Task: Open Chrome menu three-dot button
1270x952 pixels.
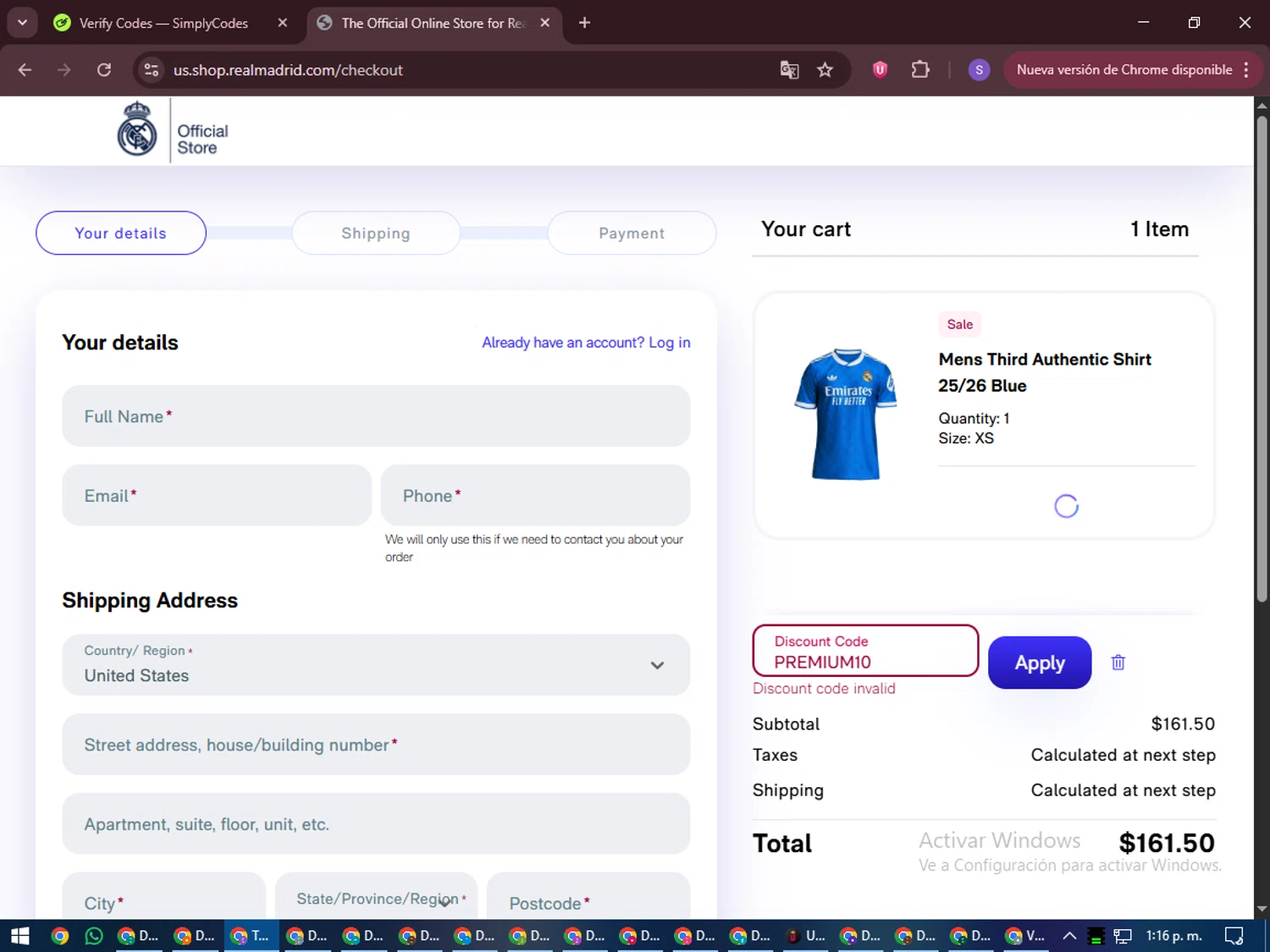Action: [x=1246, y=70]
